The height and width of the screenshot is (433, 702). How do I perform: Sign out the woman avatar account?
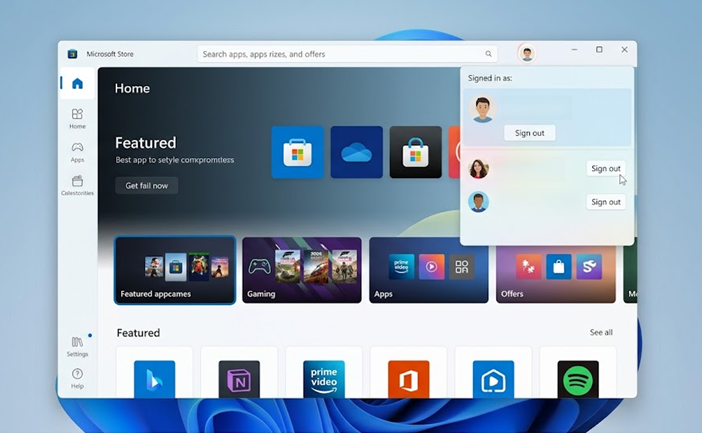(606, 168)
